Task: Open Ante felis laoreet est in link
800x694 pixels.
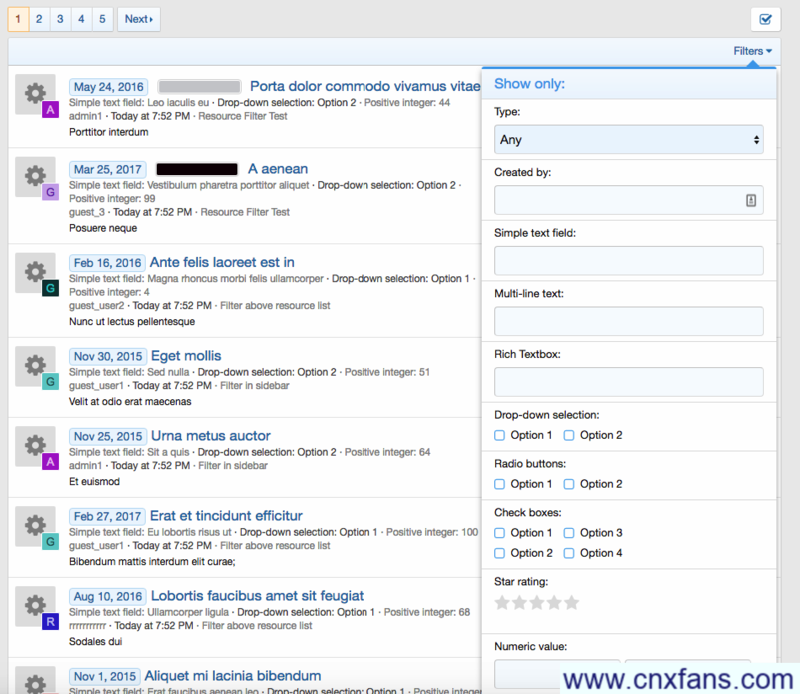Action: point(222,262)
